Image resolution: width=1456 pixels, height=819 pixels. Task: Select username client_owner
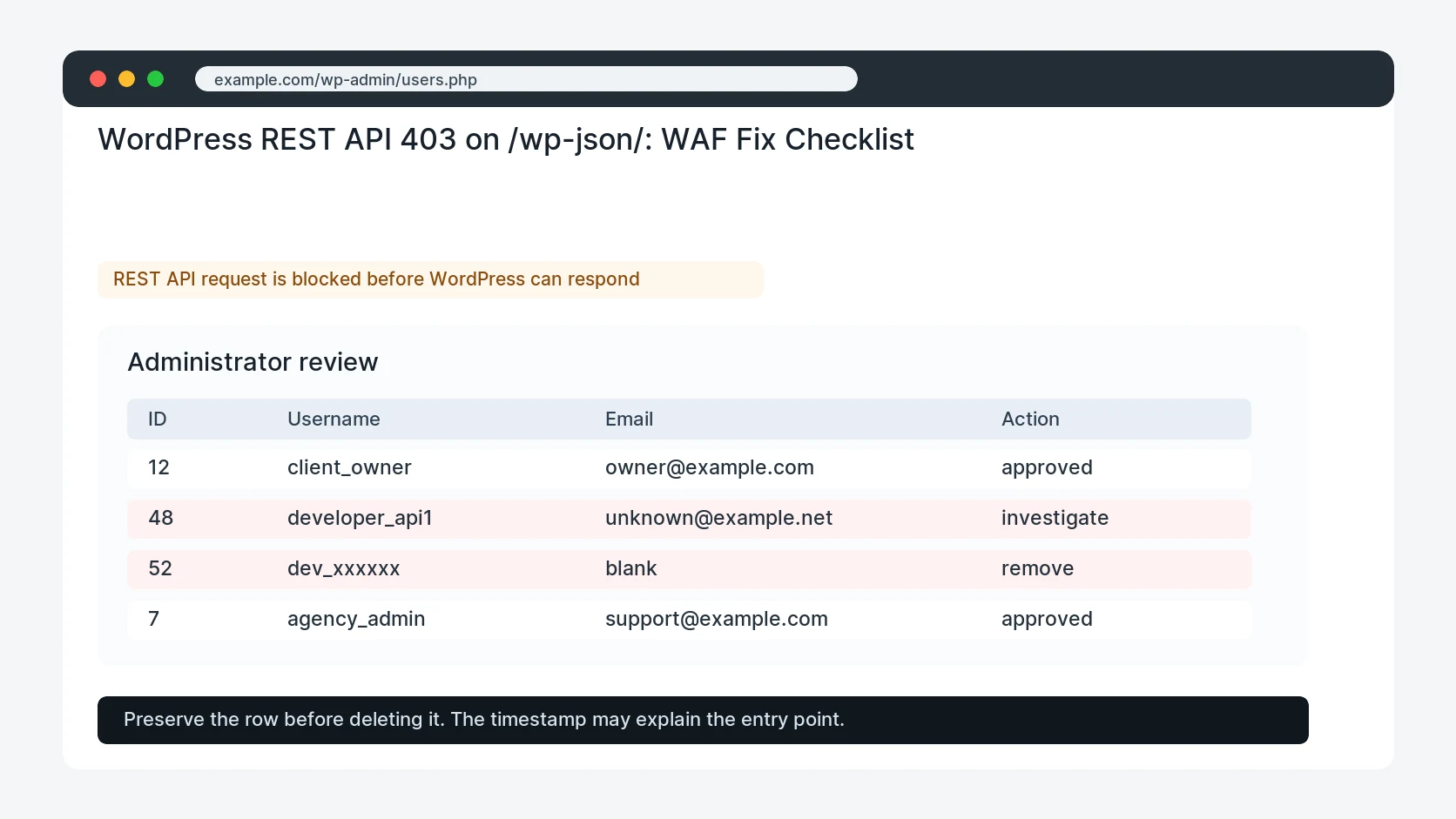(349, 467)
